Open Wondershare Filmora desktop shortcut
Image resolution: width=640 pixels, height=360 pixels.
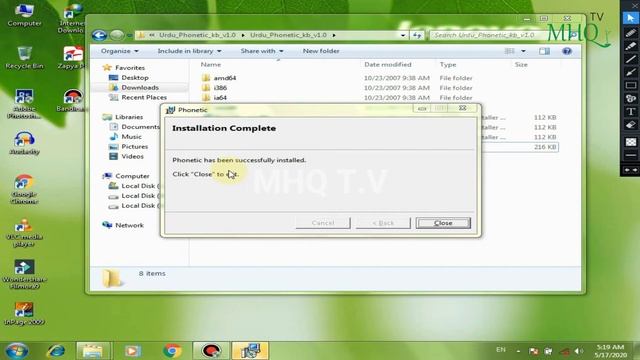pos(24,275)
